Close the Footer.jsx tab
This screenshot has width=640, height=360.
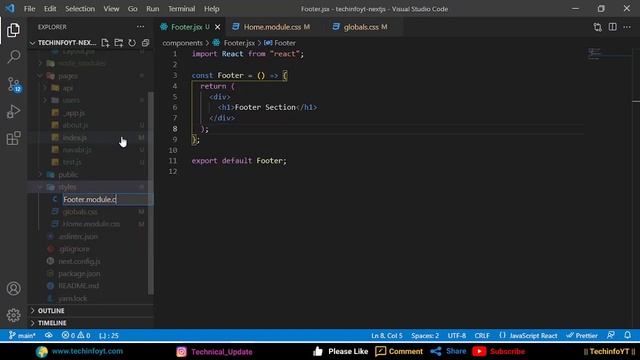[218, 27]
